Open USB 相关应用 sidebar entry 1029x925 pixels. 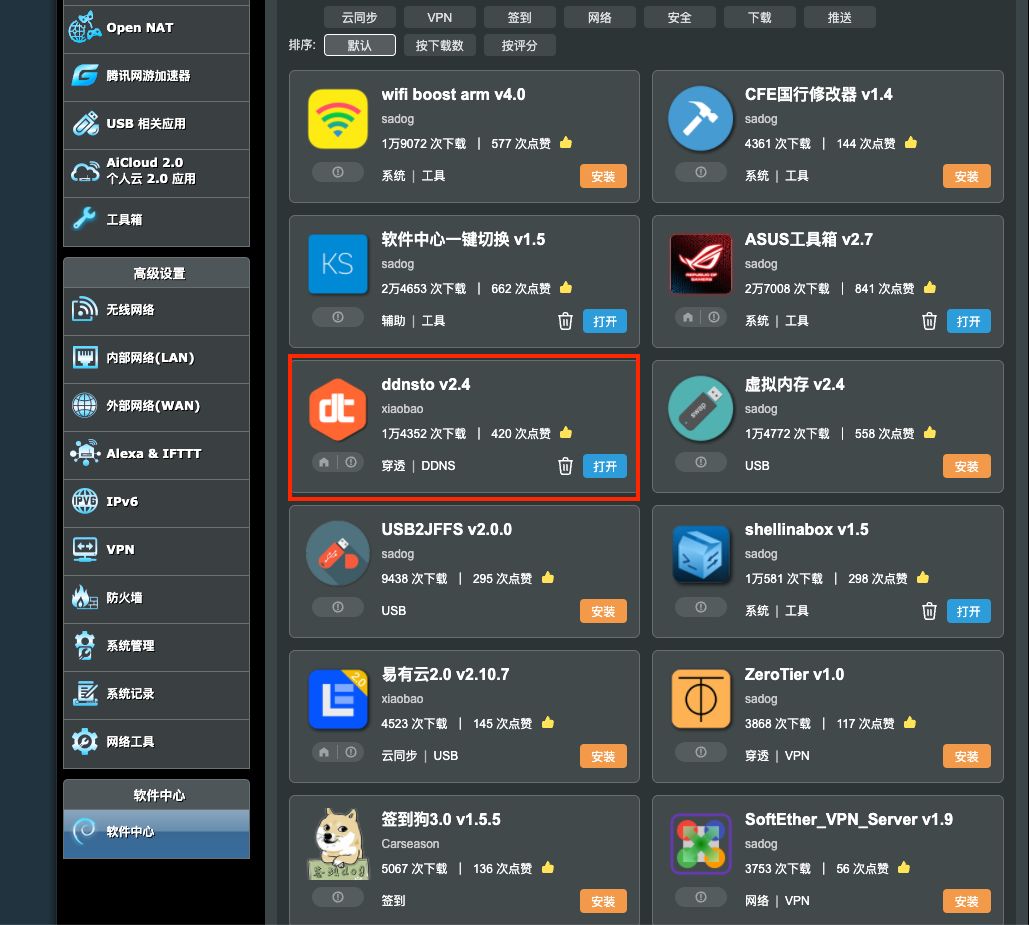[156, 124]
